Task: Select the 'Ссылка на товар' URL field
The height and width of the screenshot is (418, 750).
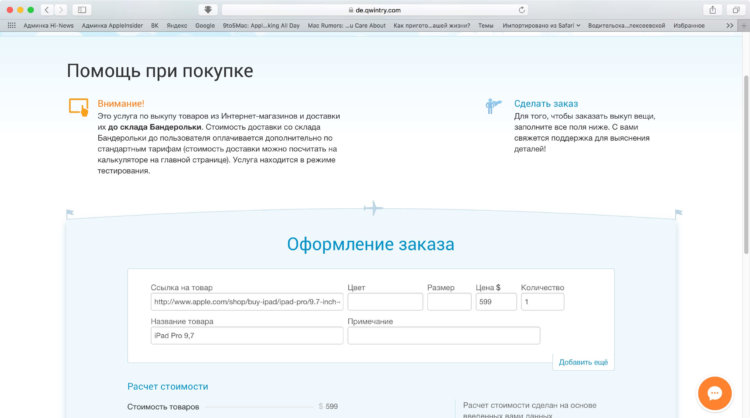Action: (247, 302)
